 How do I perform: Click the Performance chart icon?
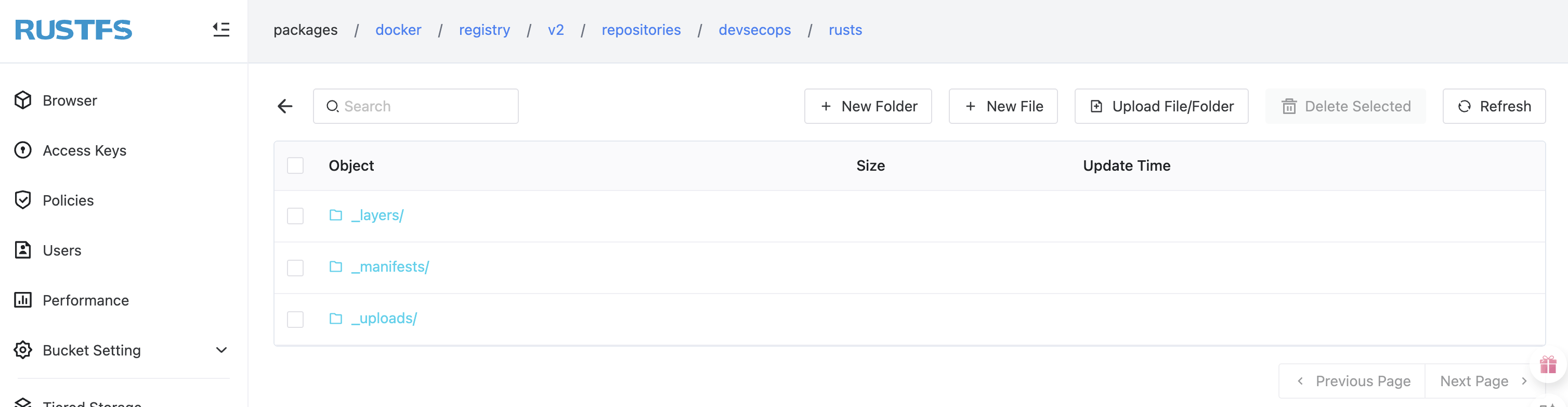point(23,300)
